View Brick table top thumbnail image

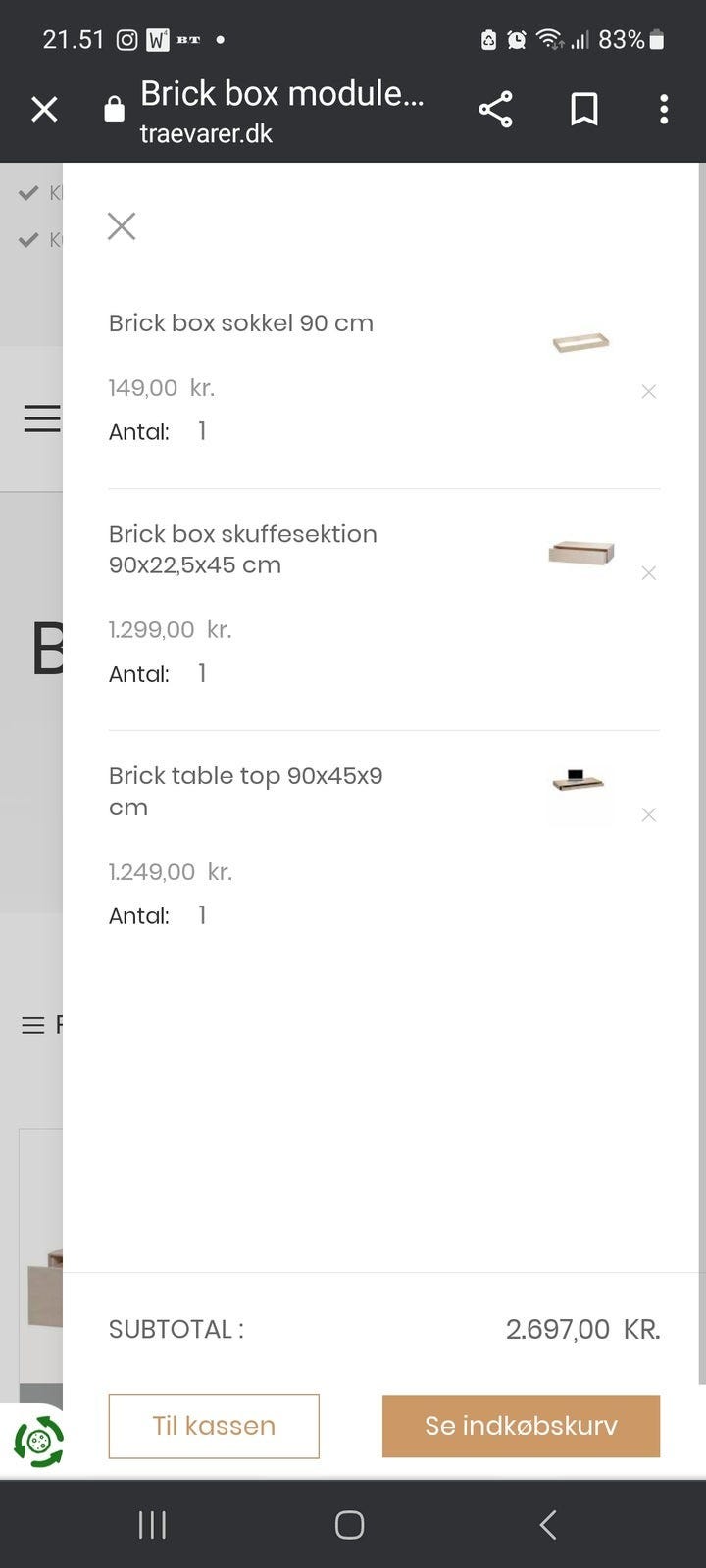click(579, 782)
